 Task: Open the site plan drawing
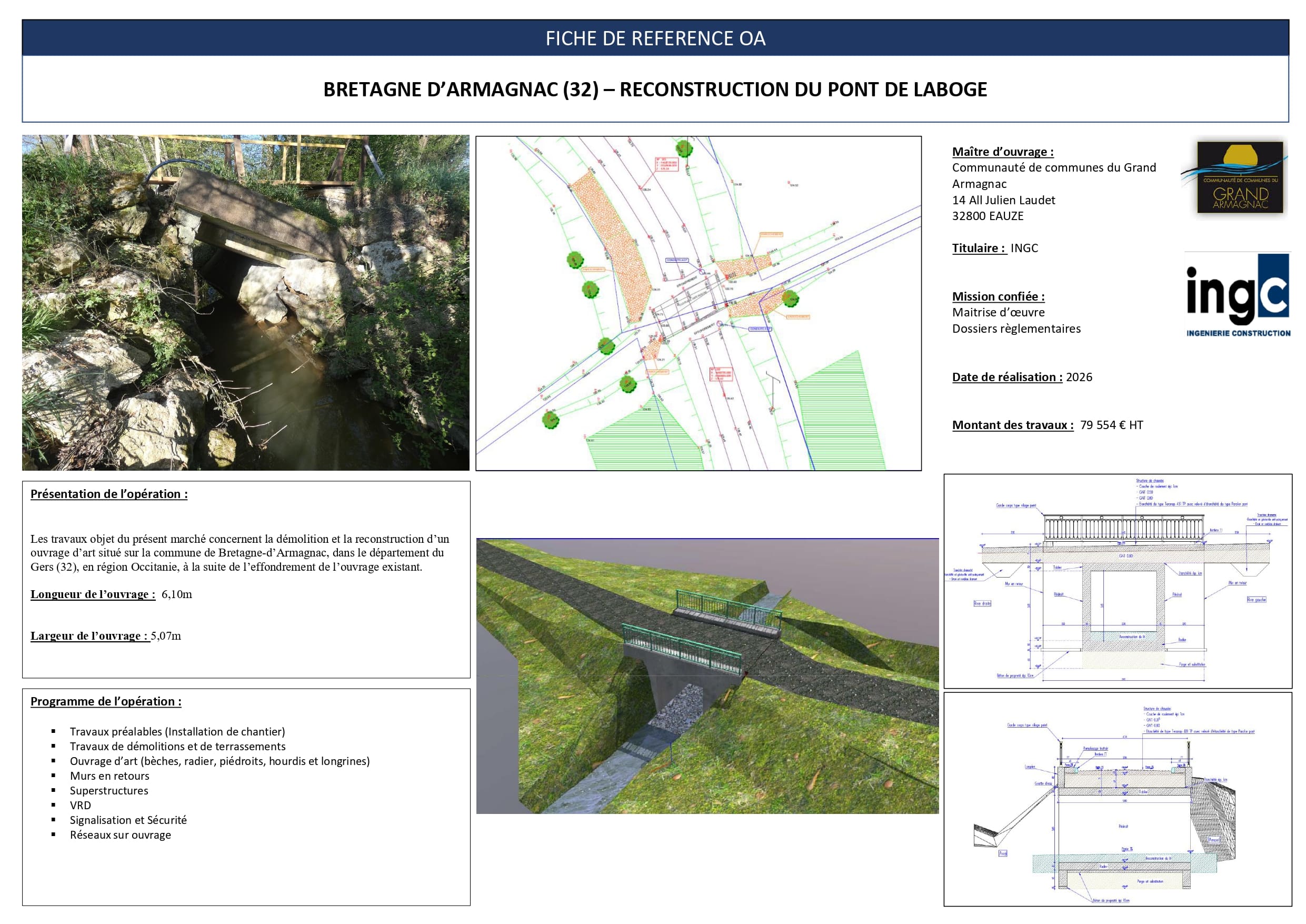coord(699,303)
